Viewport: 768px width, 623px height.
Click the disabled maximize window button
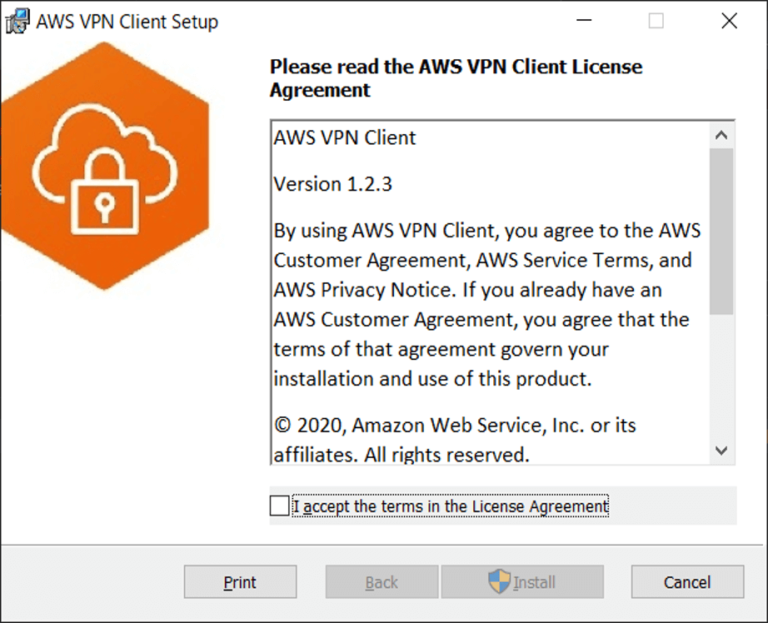pyautogui.click(x=656, y=21)
